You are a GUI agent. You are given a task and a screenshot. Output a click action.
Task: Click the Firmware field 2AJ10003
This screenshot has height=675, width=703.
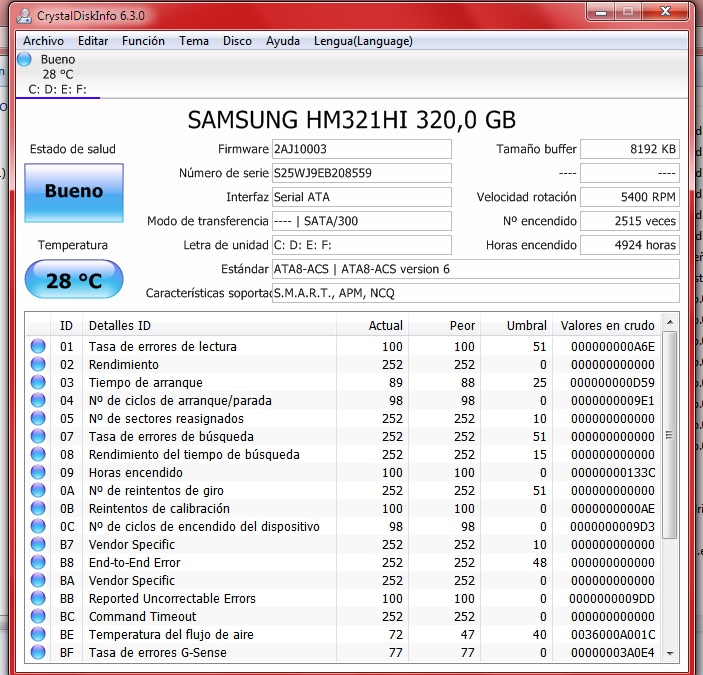pos(361,149)
